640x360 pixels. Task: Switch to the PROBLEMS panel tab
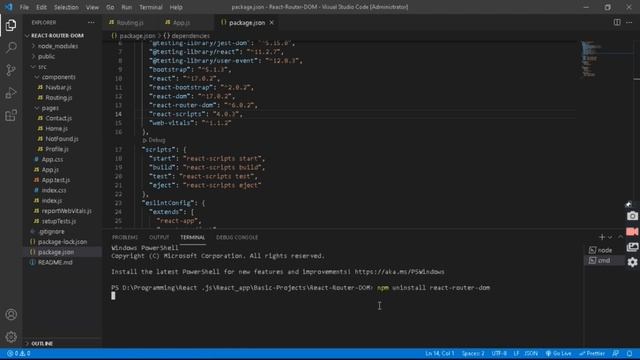click(125, 237)
